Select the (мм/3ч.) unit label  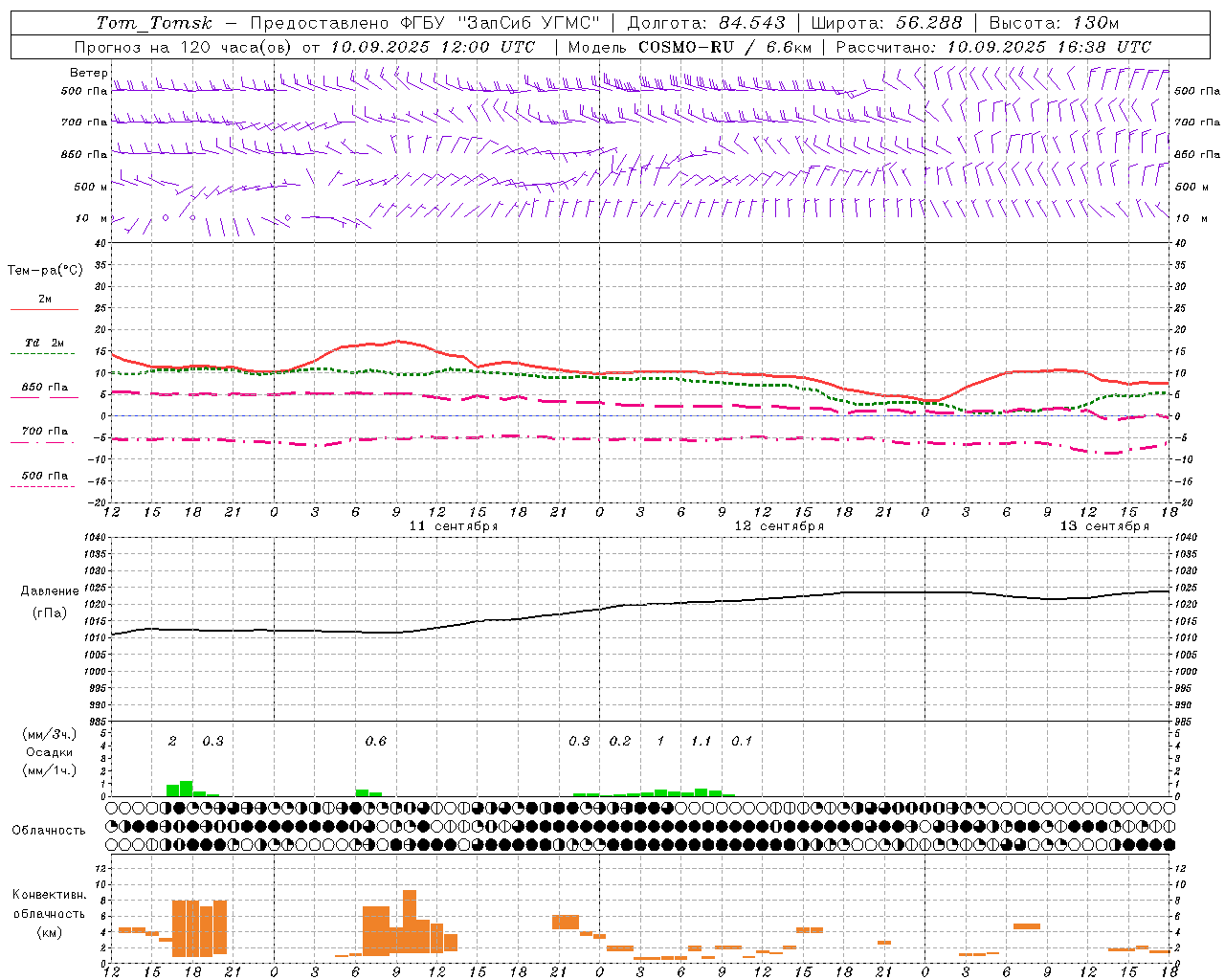coord(50,735)
